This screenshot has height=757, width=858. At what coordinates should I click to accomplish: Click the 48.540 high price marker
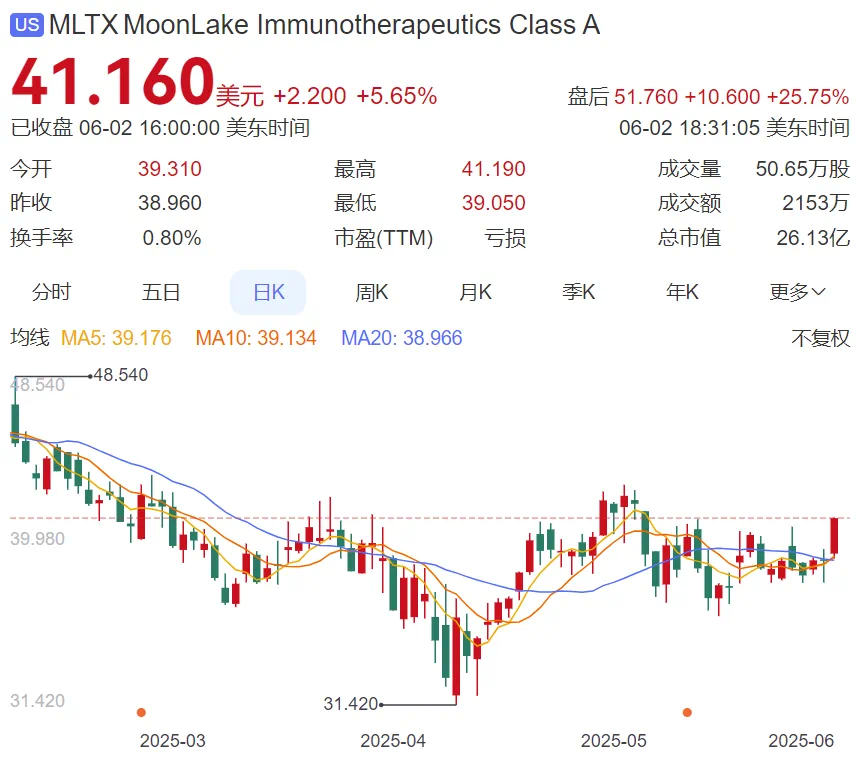[x=120, y=375]
